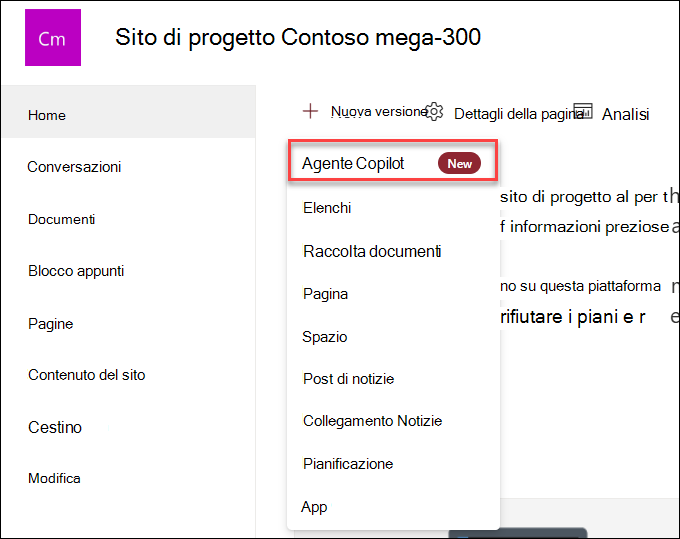This screenshot has width=680, height=539.
Task: Click the Cm site logo tile
Action: [x=53, y=38]
